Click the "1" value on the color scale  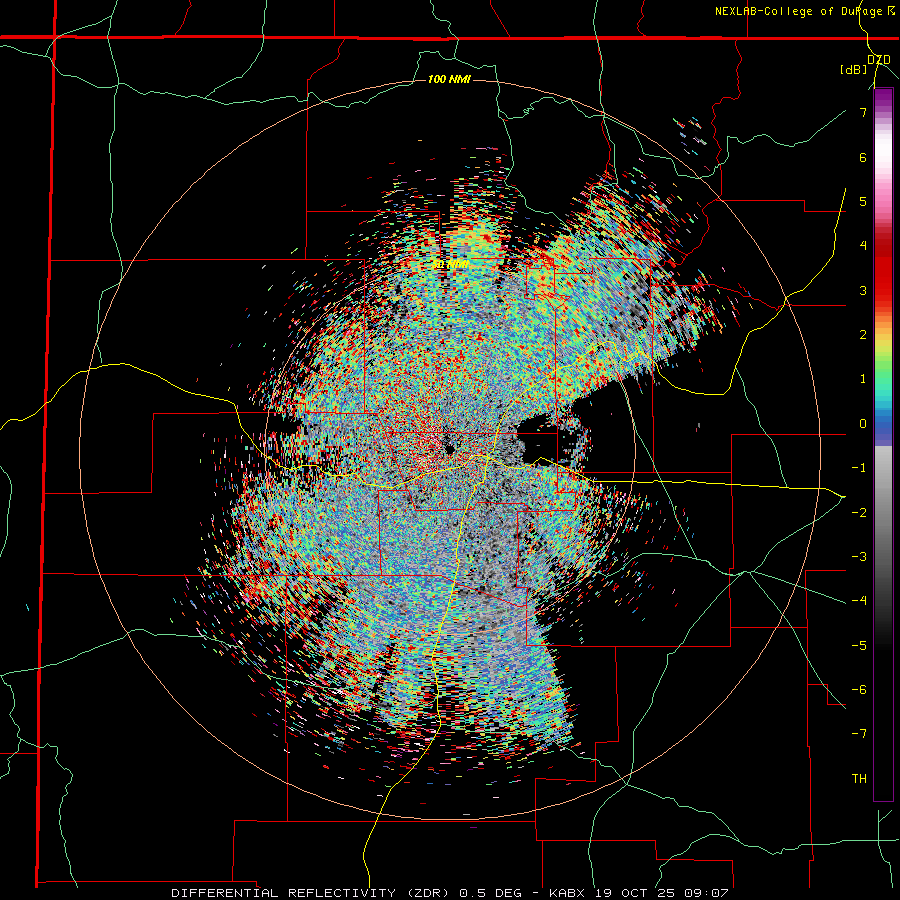click(x=863, y=379)
